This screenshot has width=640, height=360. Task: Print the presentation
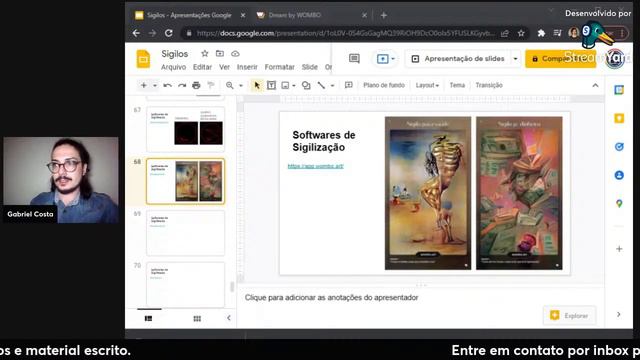click(196, 85)
